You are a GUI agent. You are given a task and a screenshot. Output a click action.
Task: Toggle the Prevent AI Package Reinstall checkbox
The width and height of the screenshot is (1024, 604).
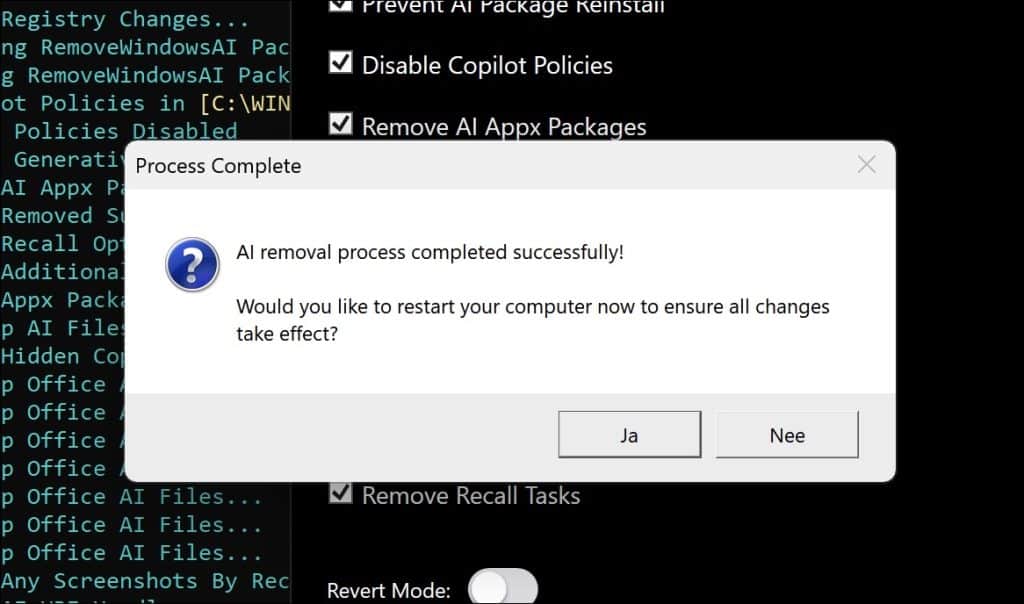tap(341, 6)
